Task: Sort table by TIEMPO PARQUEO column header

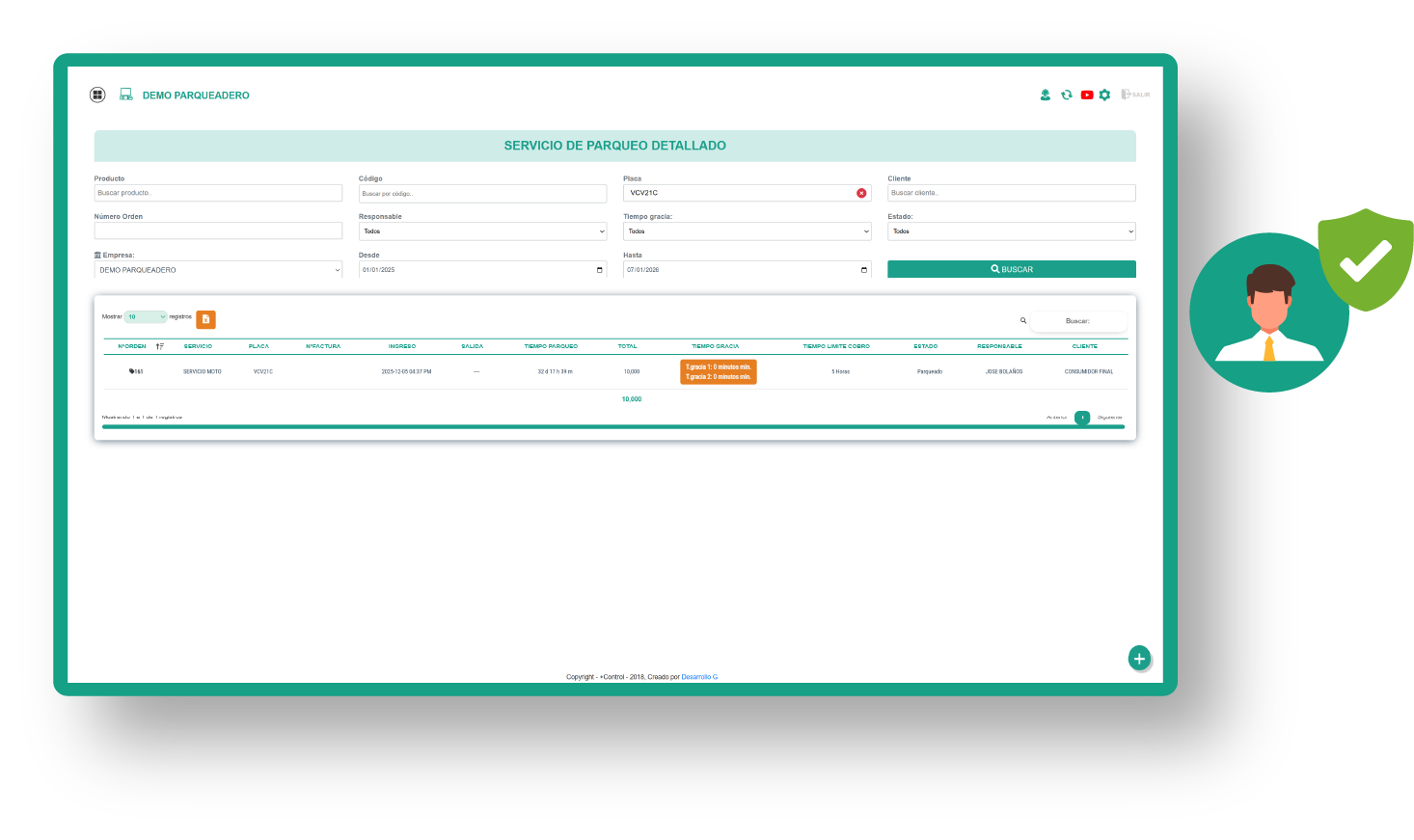Action: pyautogui.click(x=551, y=346)
